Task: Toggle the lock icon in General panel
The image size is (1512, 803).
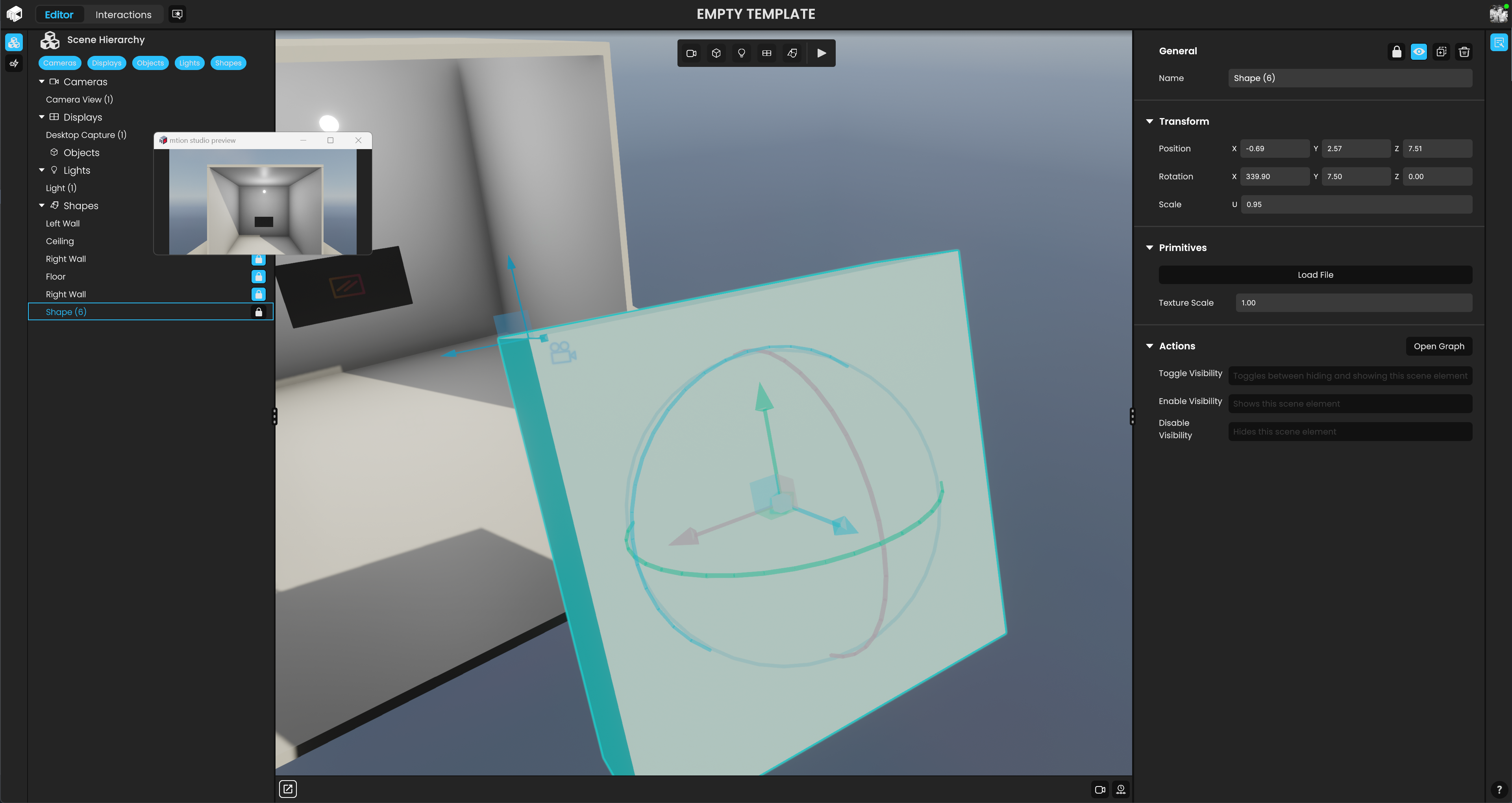Action: pos(1396,52)
